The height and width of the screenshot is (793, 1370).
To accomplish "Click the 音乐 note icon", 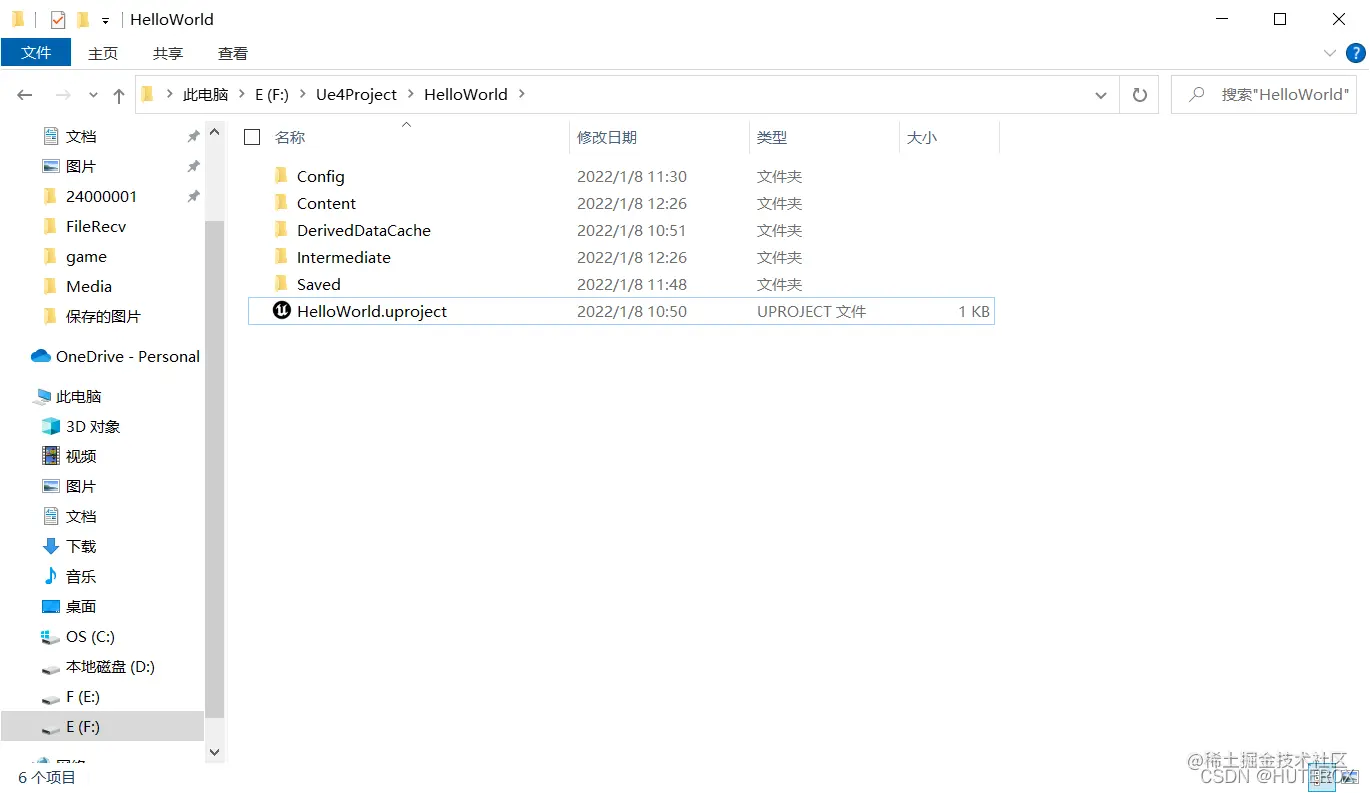I will click(x=51, y=576).
